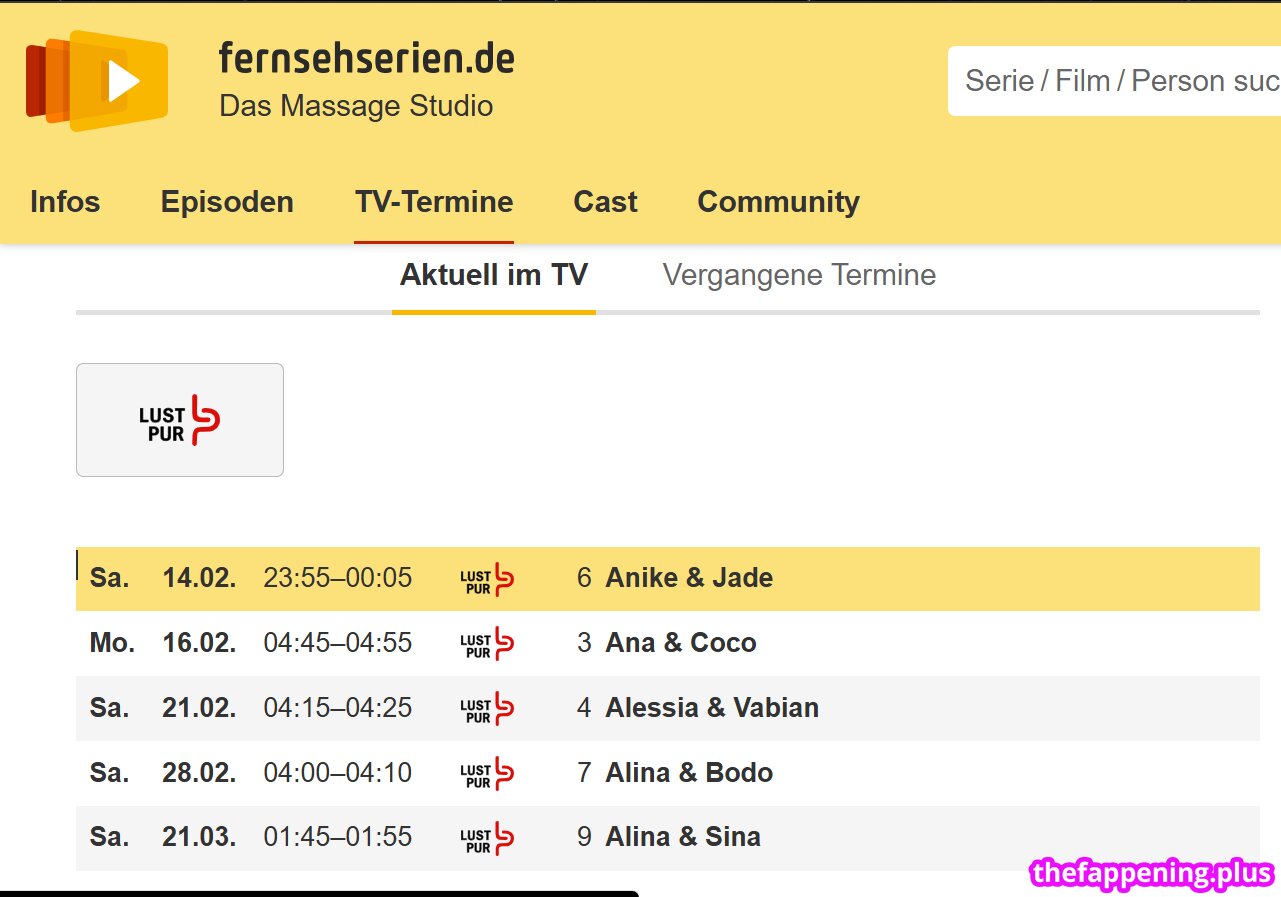
Task: Switch to the Episoden tab
Action: 227,202
